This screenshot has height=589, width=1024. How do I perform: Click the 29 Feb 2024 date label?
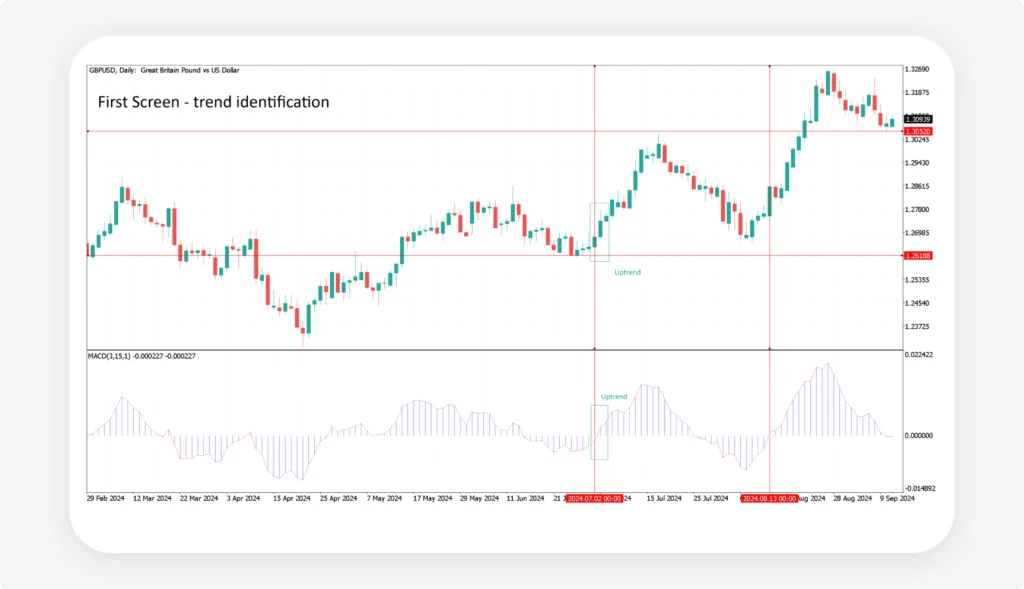[x=106, y=498]
